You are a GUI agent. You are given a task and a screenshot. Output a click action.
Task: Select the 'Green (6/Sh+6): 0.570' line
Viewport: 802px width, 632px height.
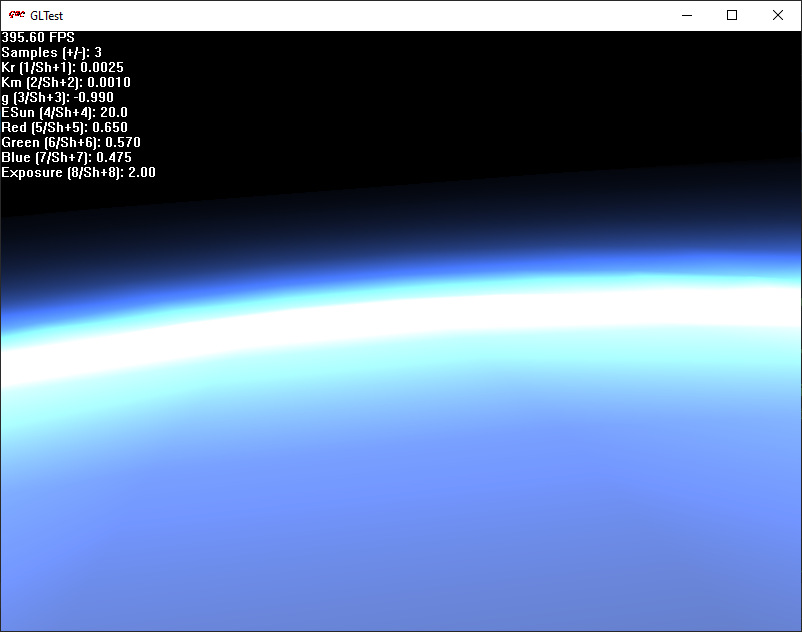coord(71,142)
